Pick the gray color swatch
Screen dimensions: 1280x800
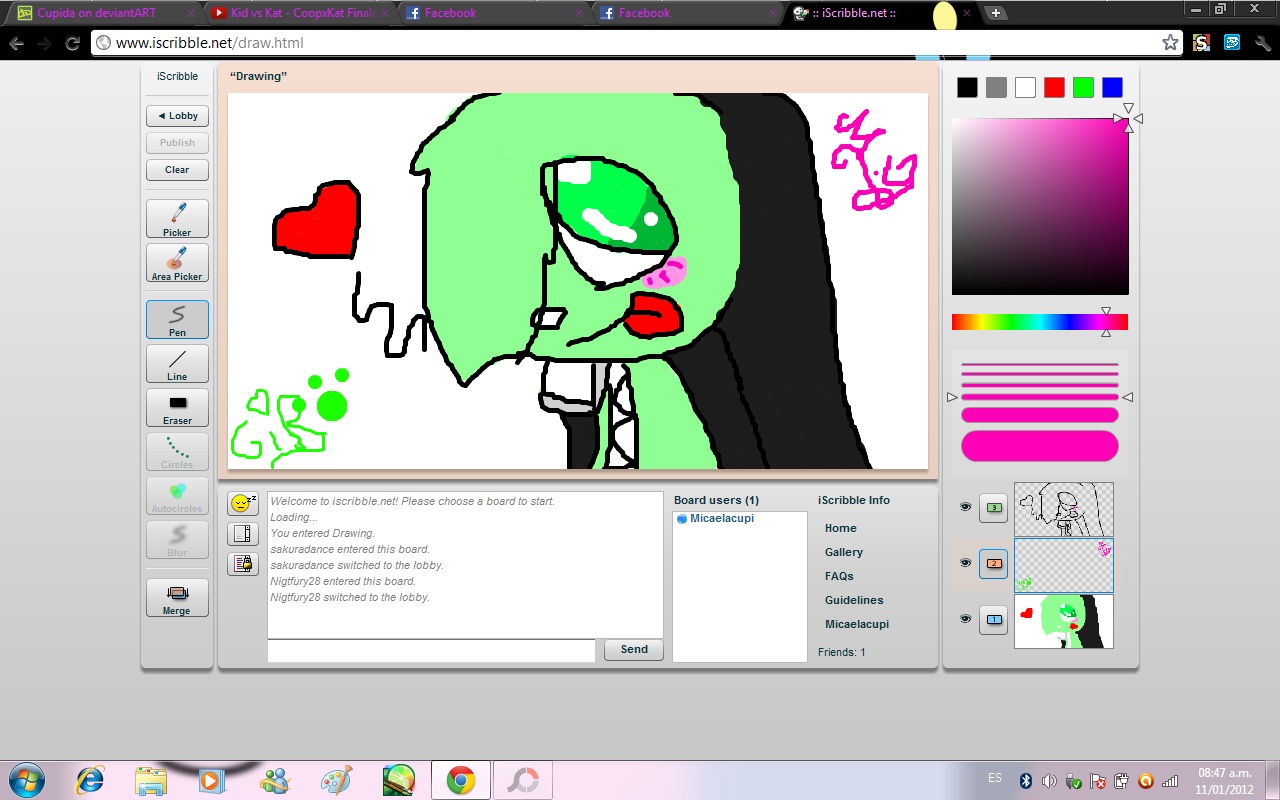tap(996, 87)
